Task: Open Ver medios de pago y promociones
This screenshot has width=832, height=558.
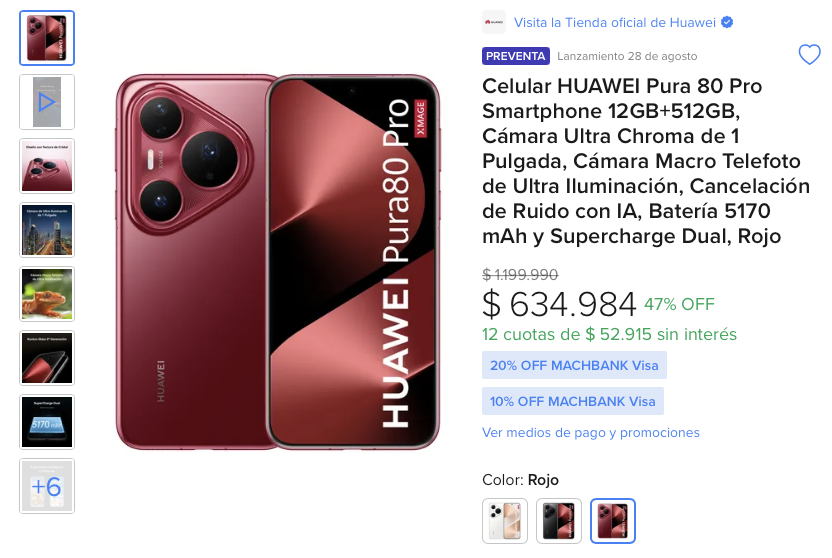Action: (591, 433)
